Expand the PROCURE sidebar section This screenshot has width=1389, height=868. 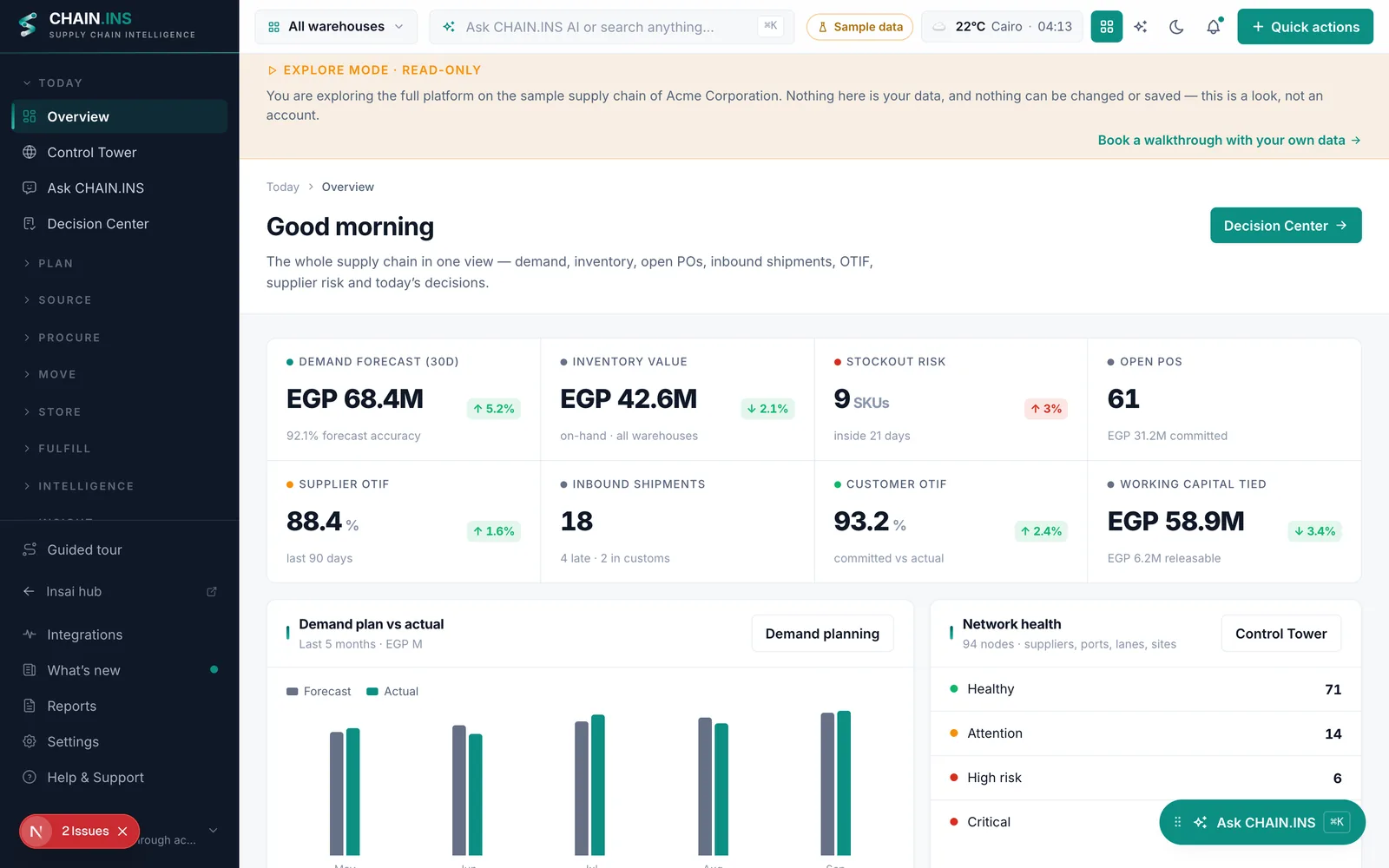coord(62,338)
